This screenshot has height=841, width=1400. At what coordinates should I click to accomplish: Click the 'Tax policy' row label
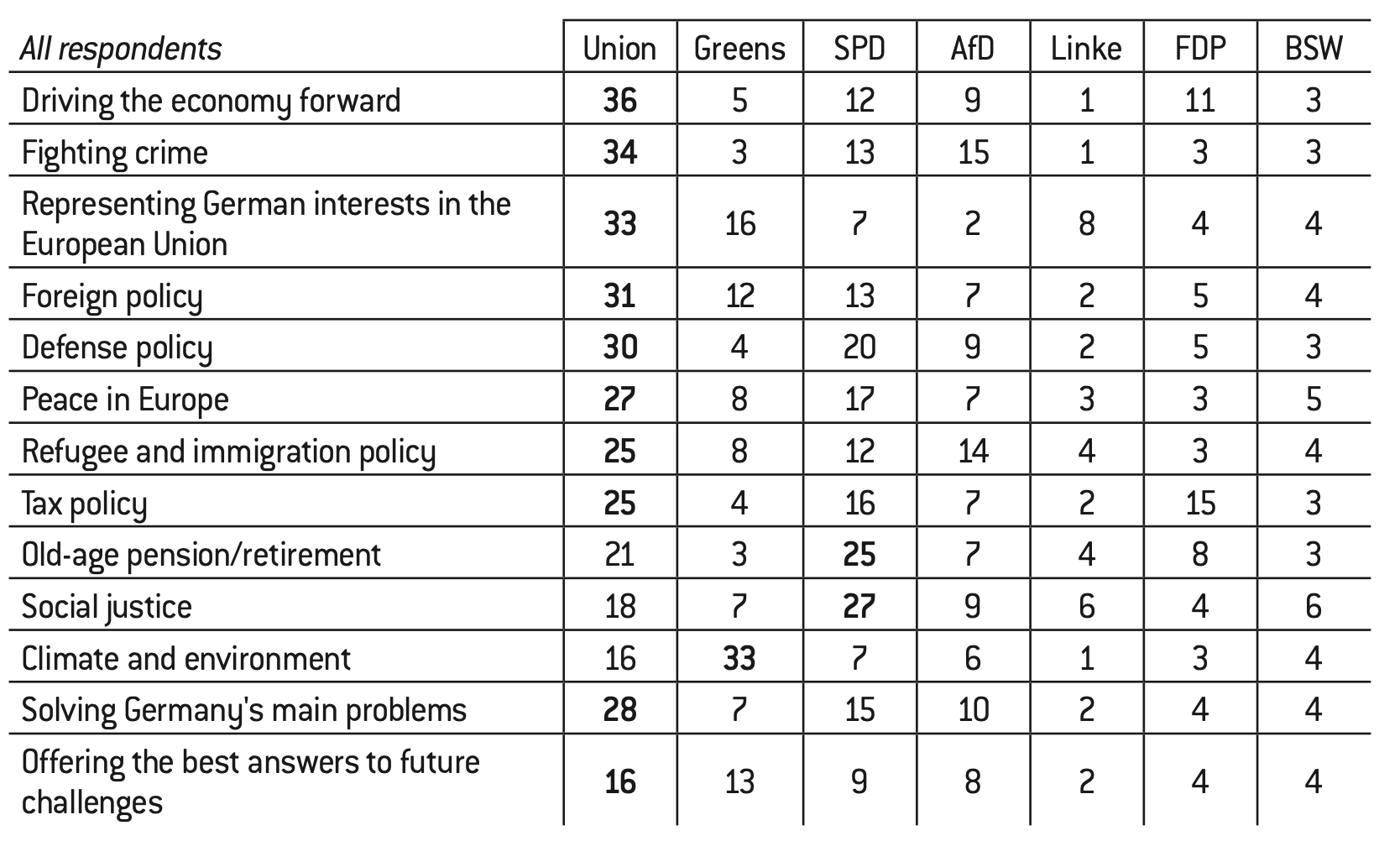point(85,504)
